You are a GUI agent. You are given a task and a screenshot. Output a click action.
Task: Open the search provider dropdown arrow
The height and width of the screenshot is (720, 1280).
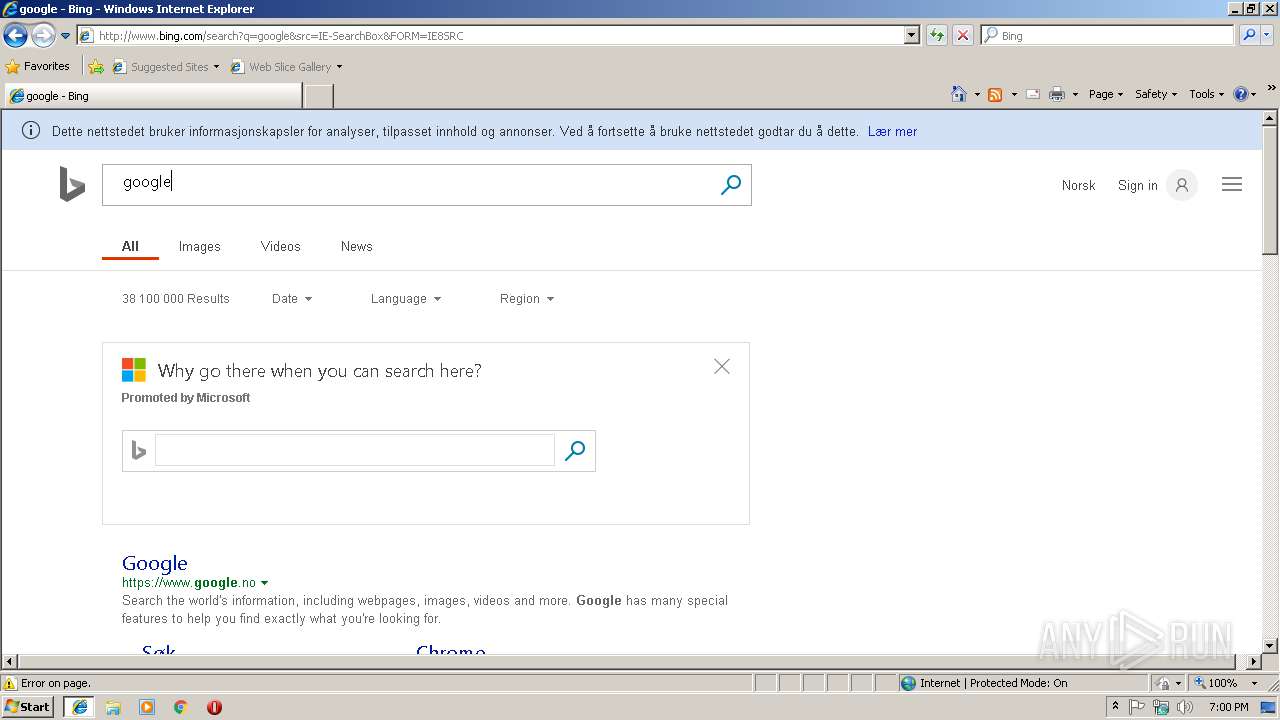pos(1268,35)
